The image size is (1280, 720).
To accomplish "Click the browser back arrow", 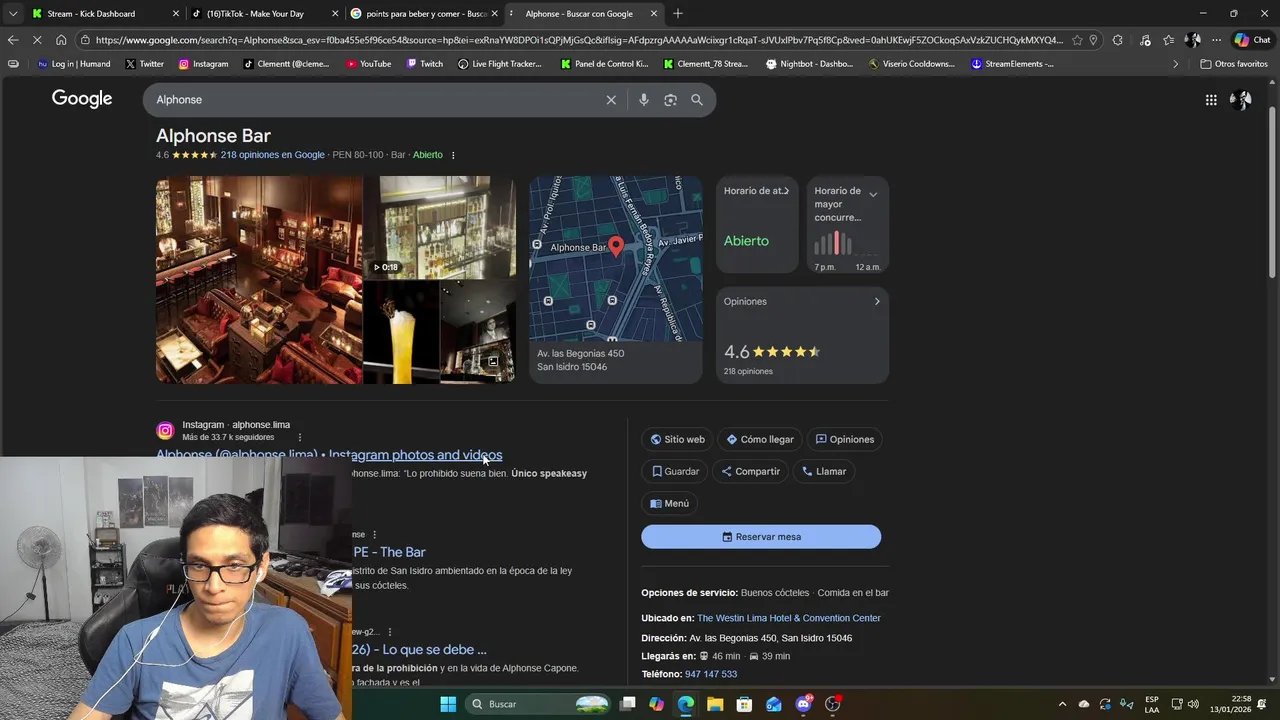I will pyautogui.click(x=12, y=40).
